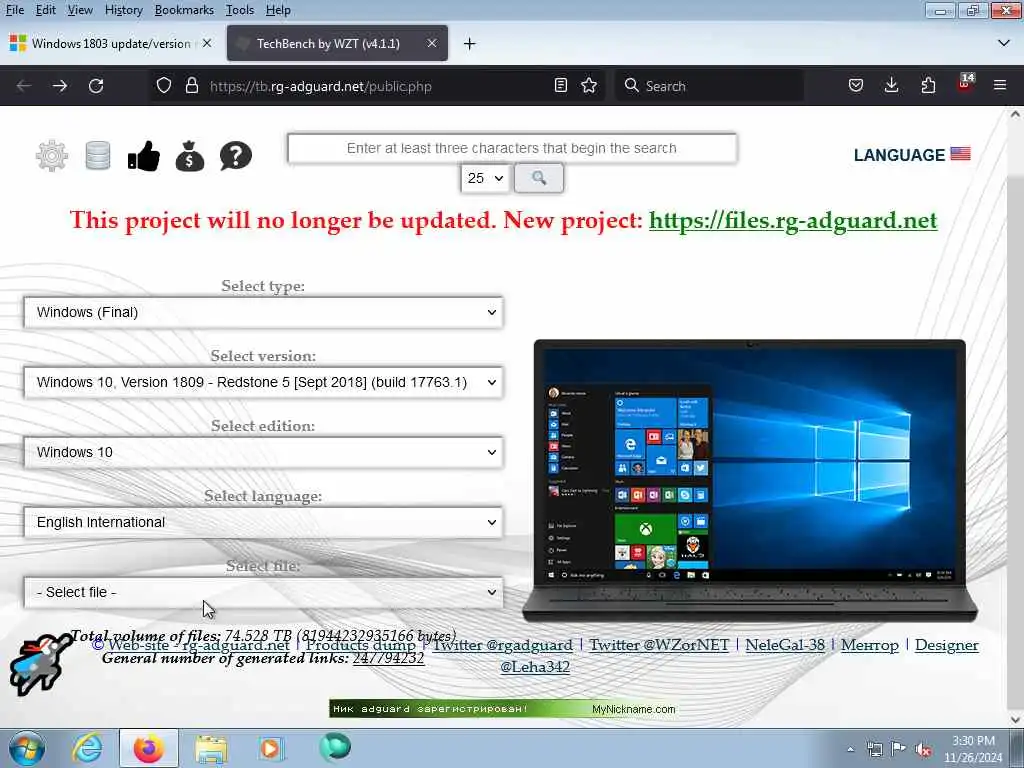1024x768 pixels.
Task: Open the NeleGal-38 link
Action: 785,645
